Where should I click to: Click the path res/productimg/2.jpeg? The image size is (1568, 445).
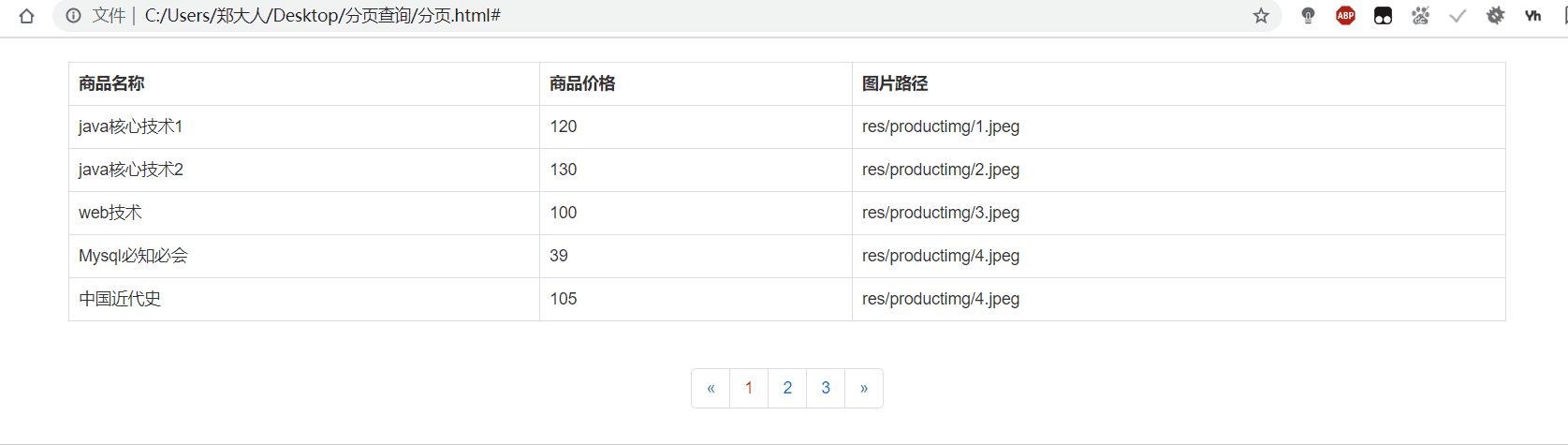click(x=941, y=170)
